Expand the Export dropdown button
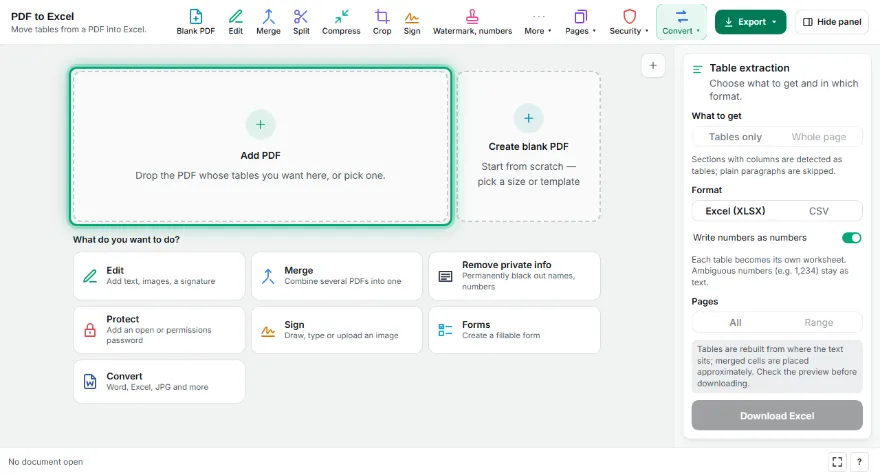Viewport: 880px width, 475px height. click(750, 22)
